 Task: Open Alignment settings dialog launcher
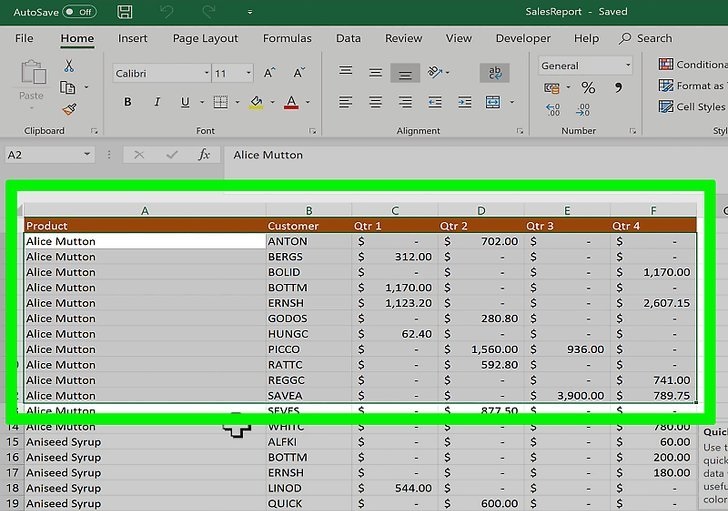click(x=520, y=131)
